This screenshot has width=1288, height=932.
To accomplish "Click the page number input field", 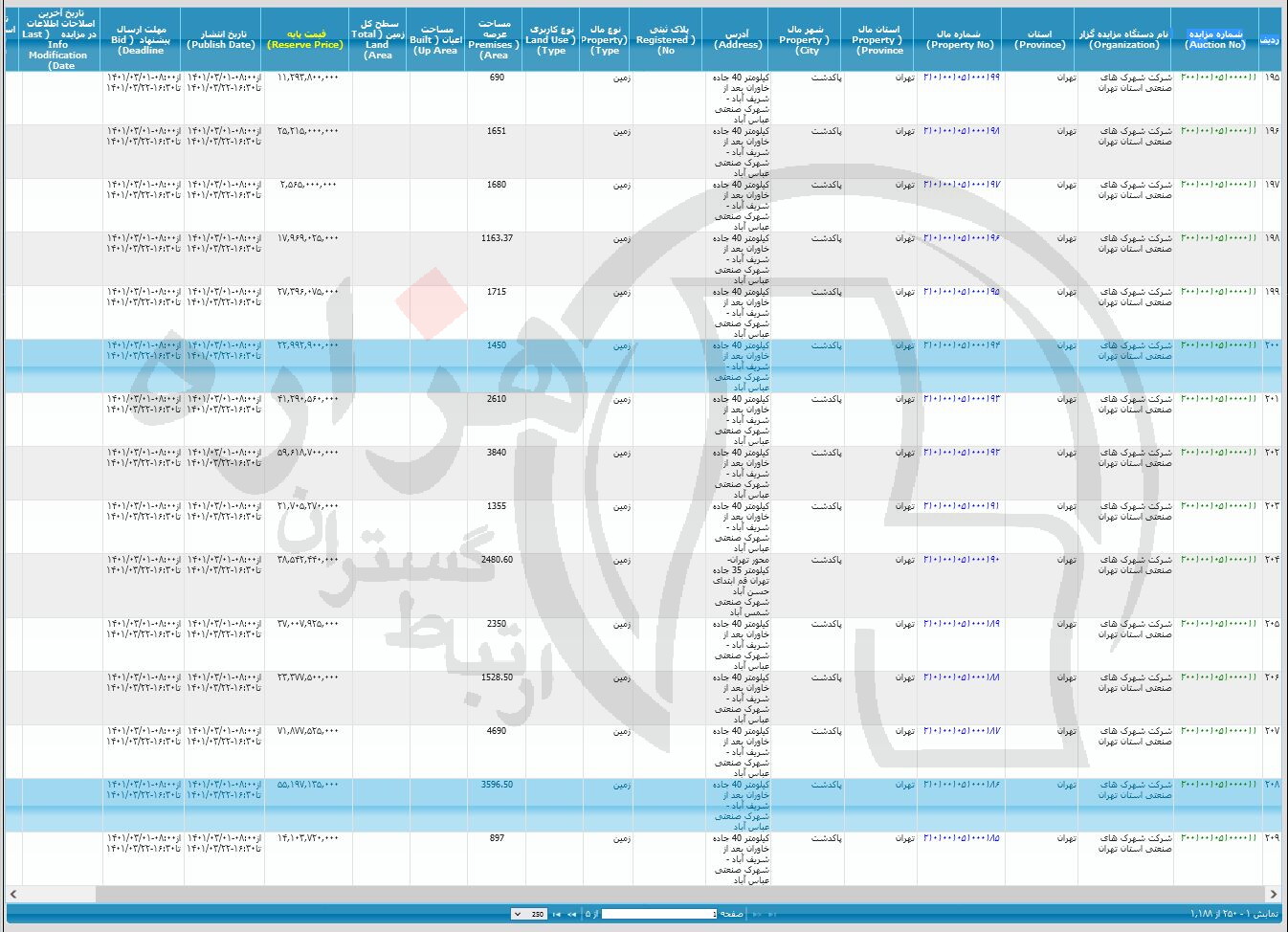I will 658,914.
